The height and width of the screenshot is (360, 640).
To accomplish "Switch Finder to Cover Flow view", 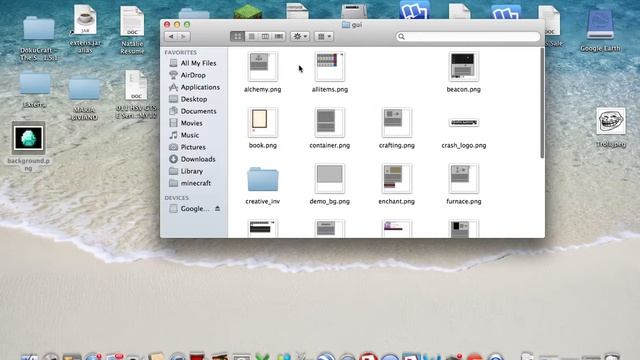I will click(279, 36).
